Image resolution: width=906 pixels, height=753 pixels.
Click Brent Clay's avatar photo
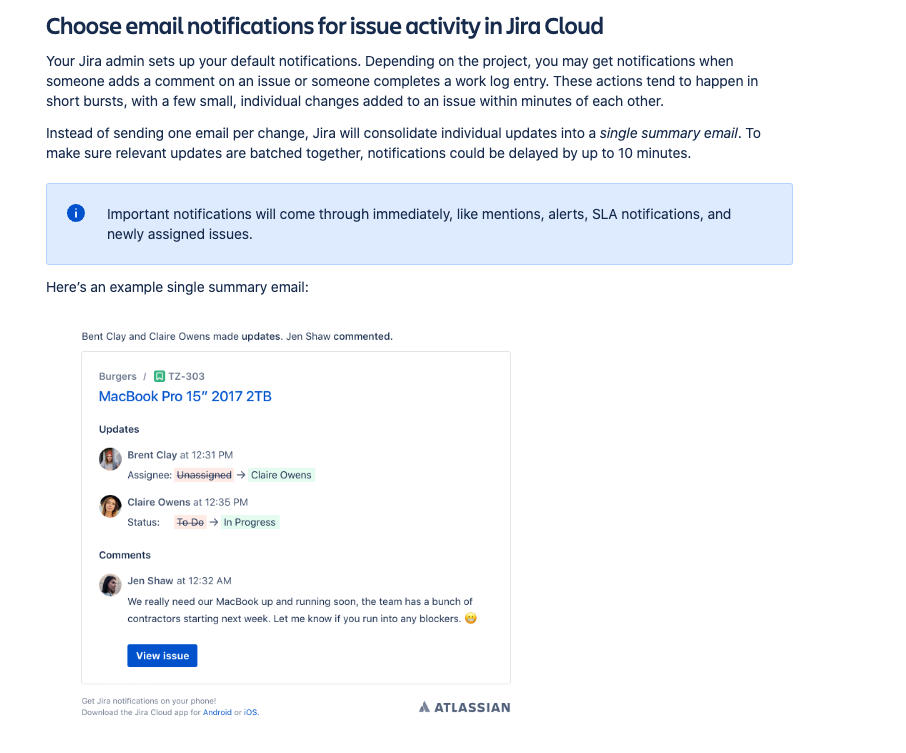point(110,459)
